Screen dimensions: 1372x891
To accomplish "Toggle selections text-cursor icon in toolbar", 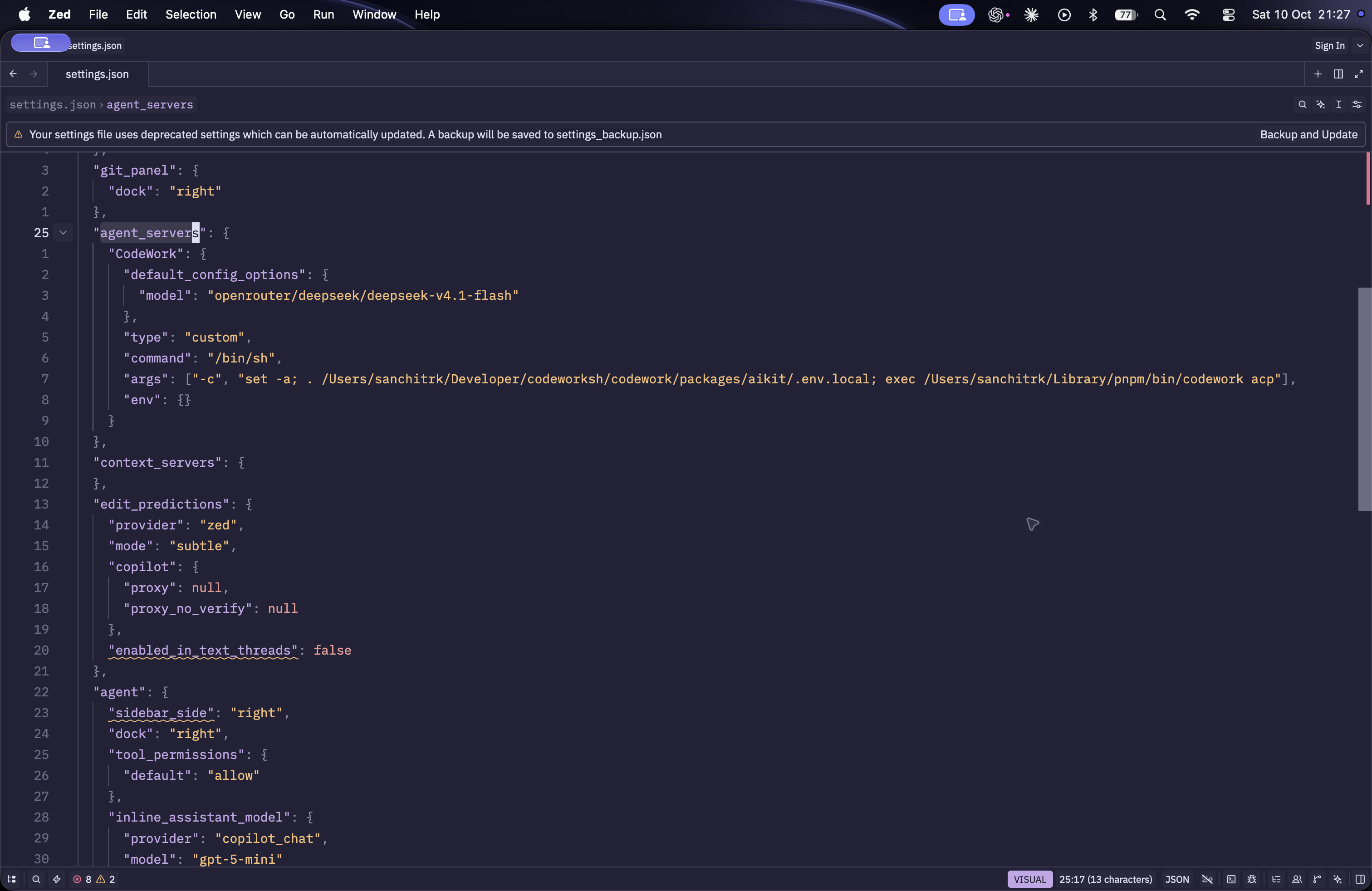I will pyautogui.click(x=1338, y=104).
